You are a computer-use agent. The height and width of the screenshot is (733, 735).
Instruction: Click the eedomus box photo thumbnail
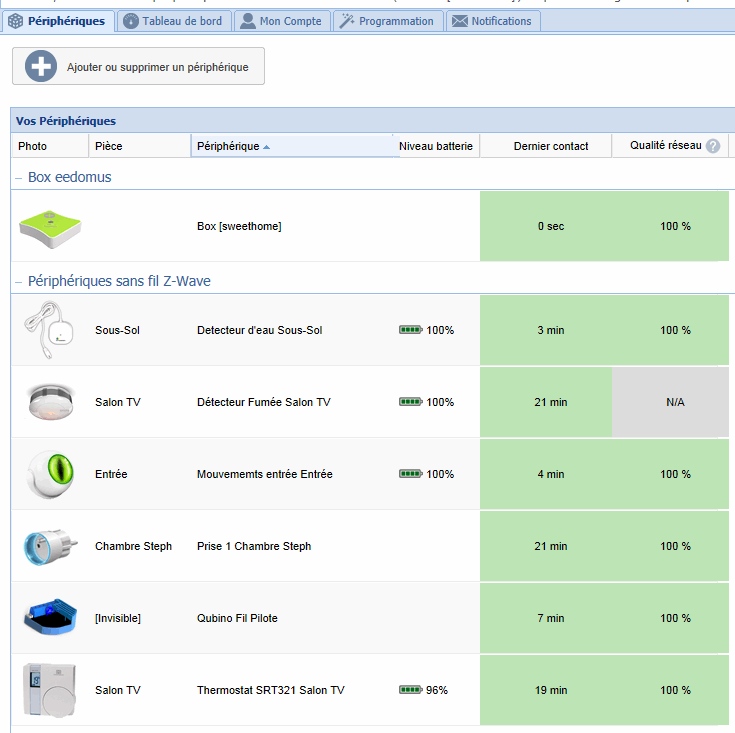[50, 229]
